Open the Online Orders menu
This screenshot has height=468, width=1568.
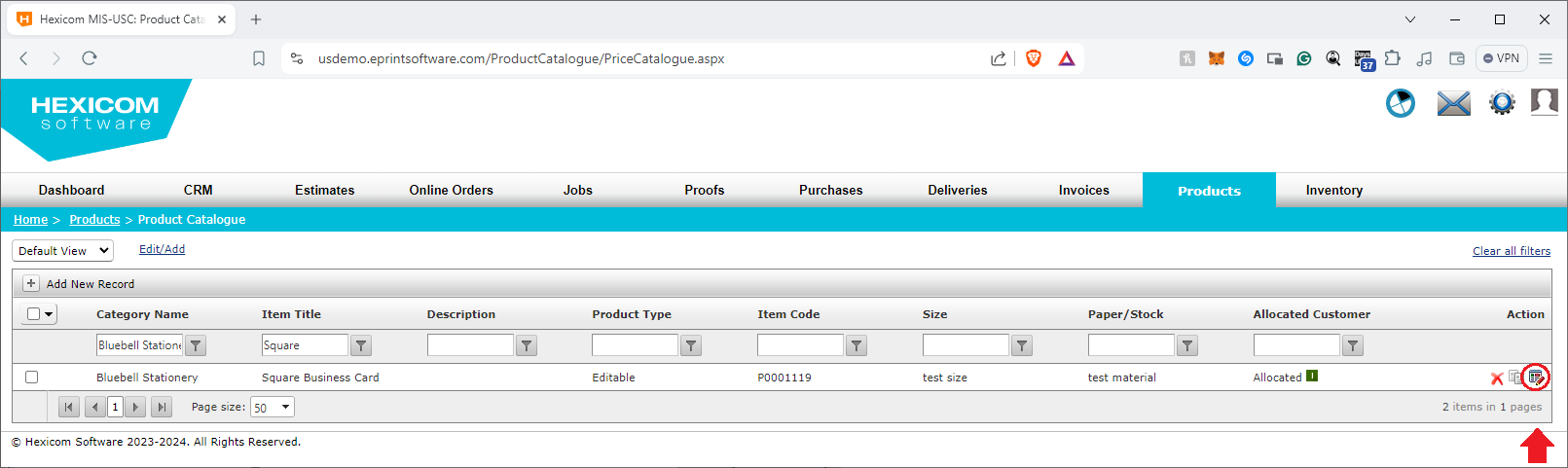[x=452, y=190]
